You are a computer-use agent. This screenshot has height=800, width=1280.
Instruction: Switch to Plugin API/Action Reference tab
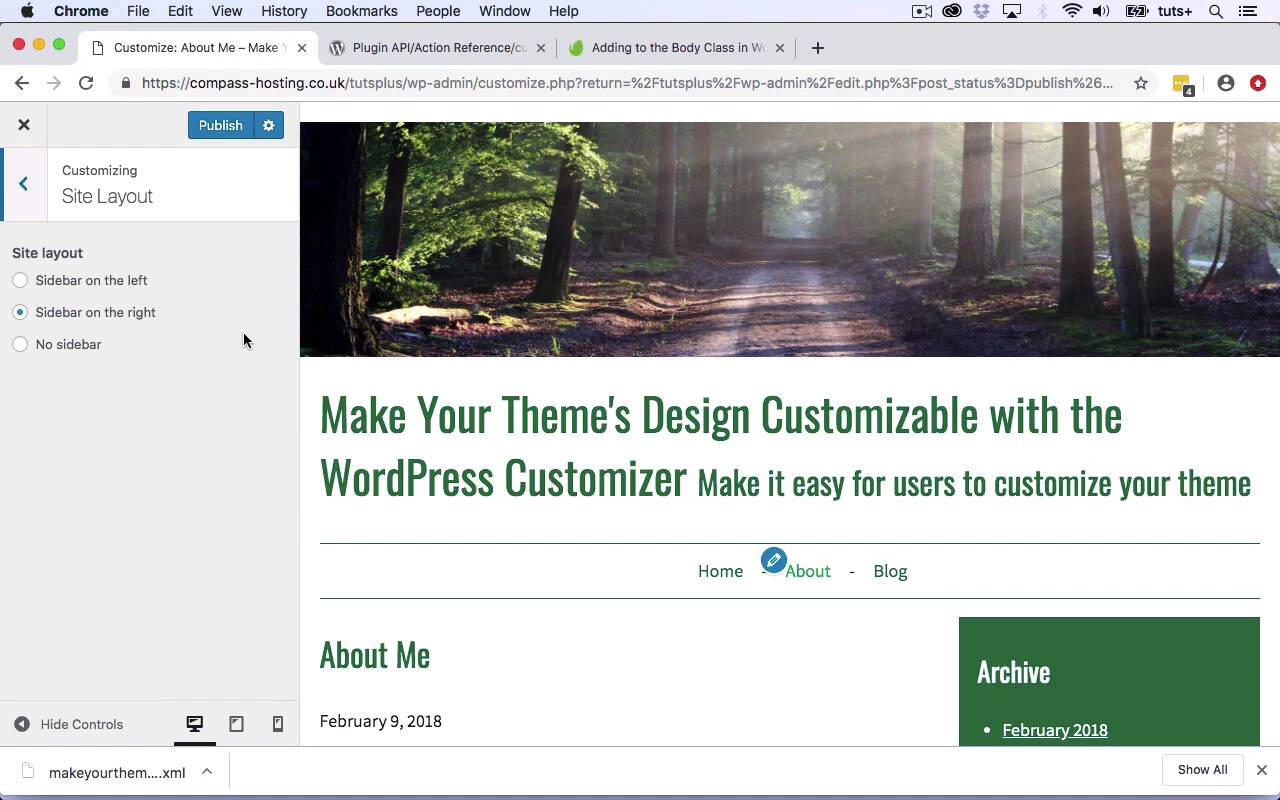[x=438, y=47]
